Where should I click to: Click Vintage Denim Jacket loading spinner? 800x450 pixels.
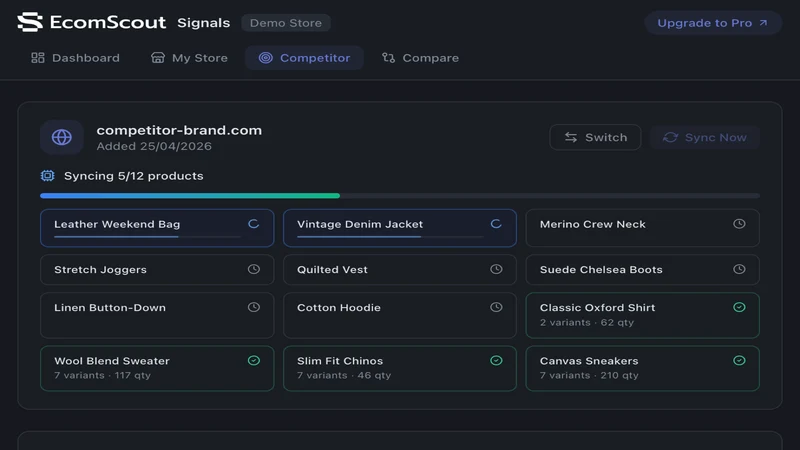(x=496, y=223)
